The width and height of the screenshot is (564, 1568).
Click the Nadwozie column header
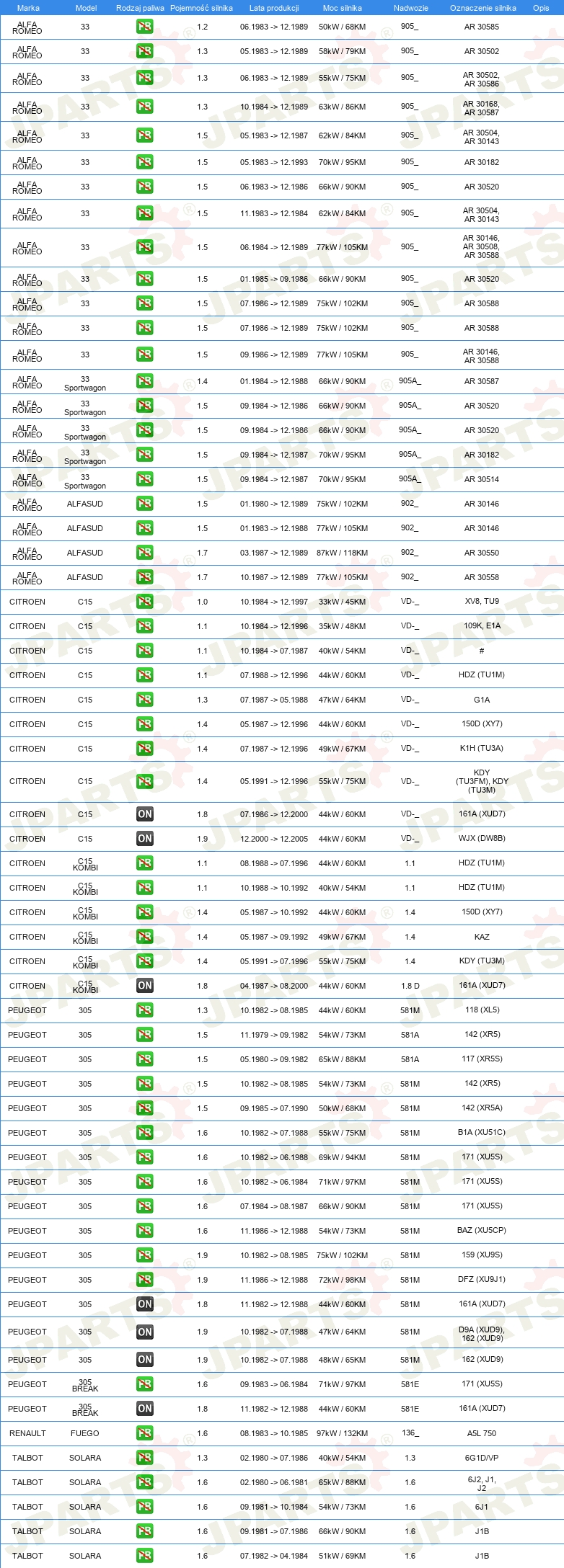tap(411, 8)
